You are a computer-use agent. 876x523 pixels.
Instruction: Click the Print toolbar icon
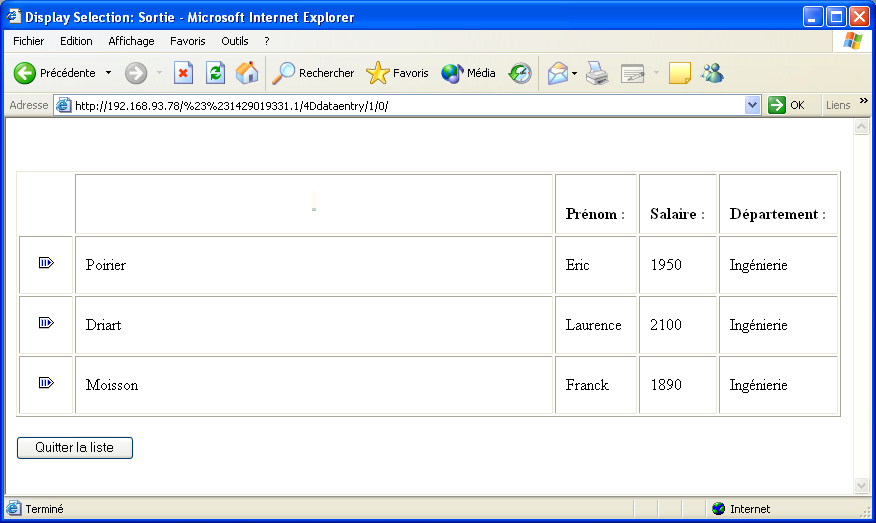coord(597,73)
